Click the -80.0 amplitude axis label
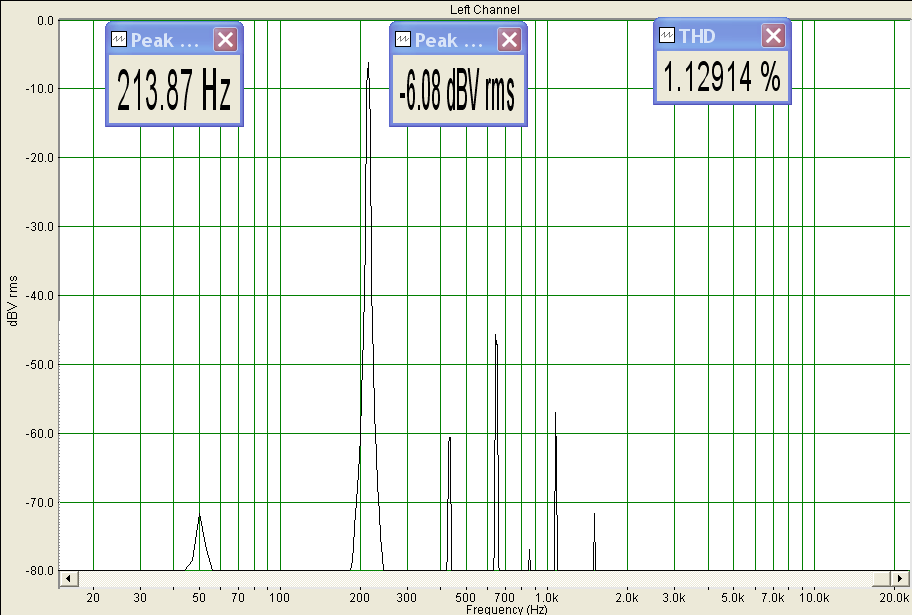Image resolution: width=912 pixels, height=615 pixels. 40,571
